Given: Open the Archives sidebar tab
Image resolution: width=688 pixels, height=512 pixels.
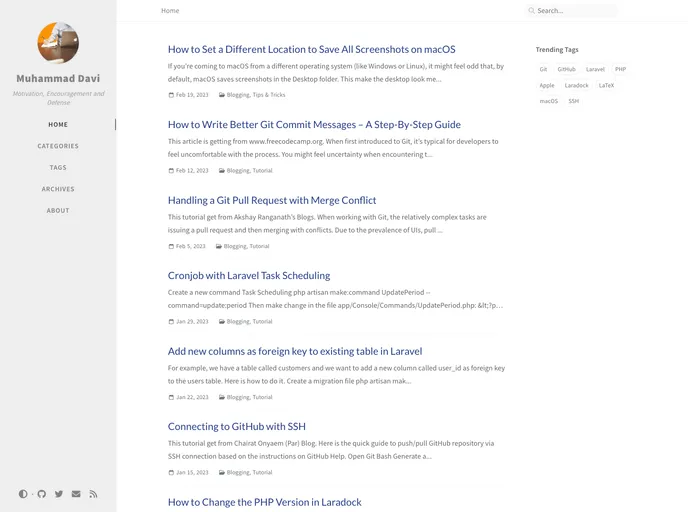Looking at the screenshot, I should 58,189.
